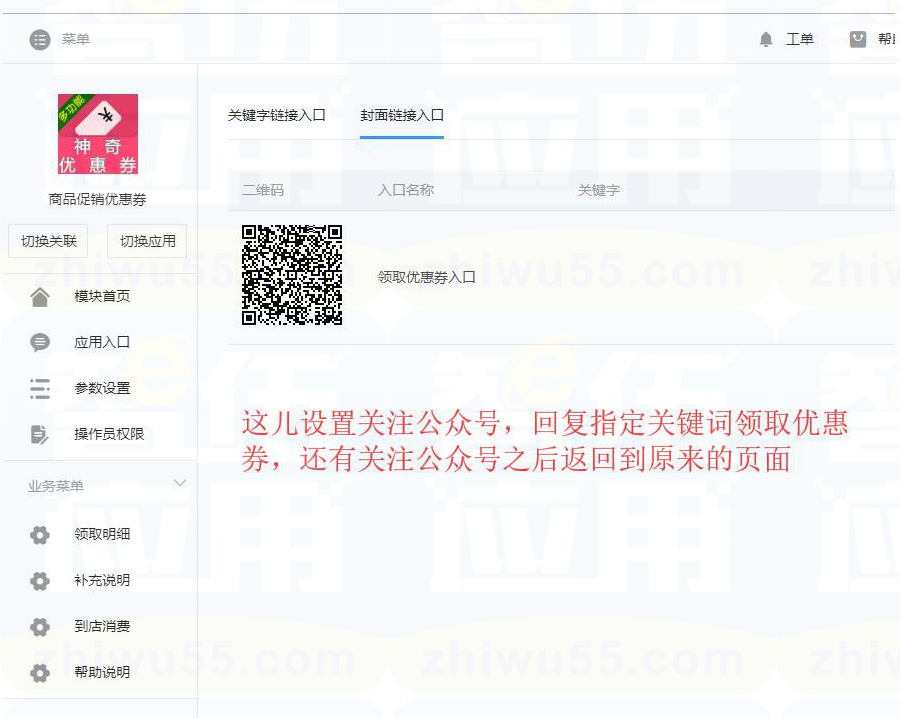Image resolution: width=900 pixels, height=718 pixels.
Task: Open 应用入口 via the chat bubble icon
Action: point(40,343)
